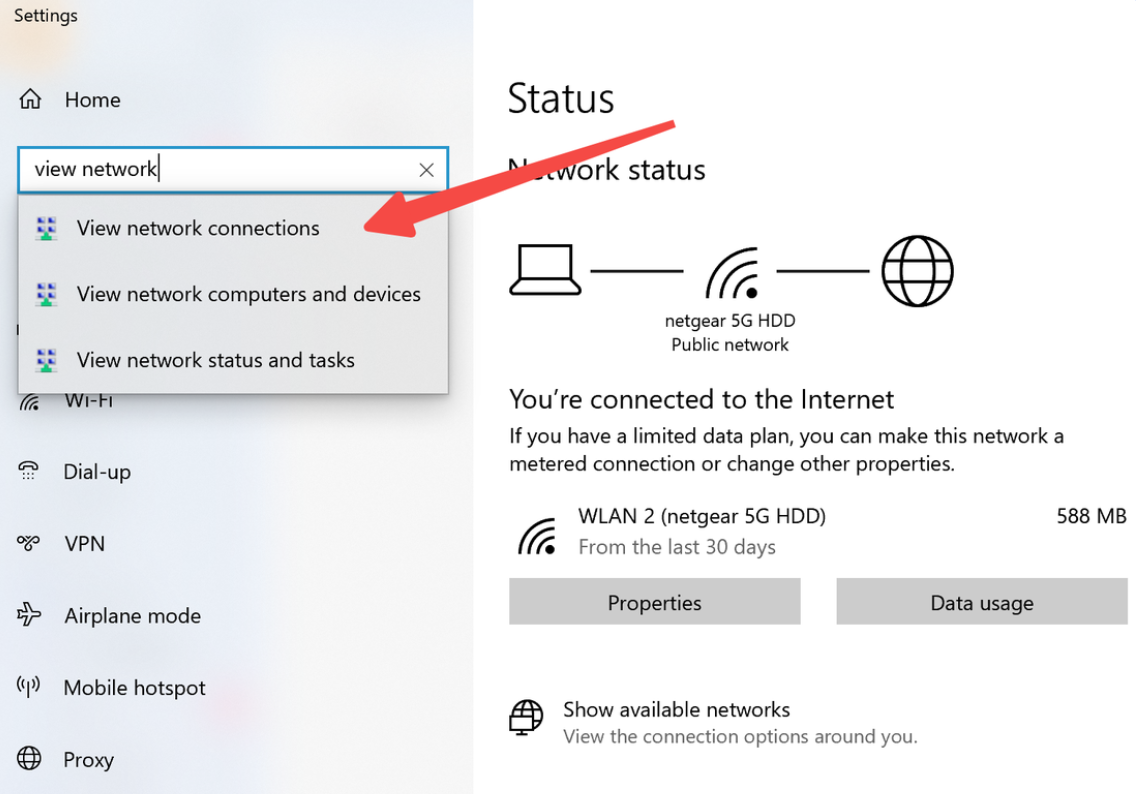Click the Airplane mode icon
Viewport: 1136px width, 794px height.
click(29, 614)
